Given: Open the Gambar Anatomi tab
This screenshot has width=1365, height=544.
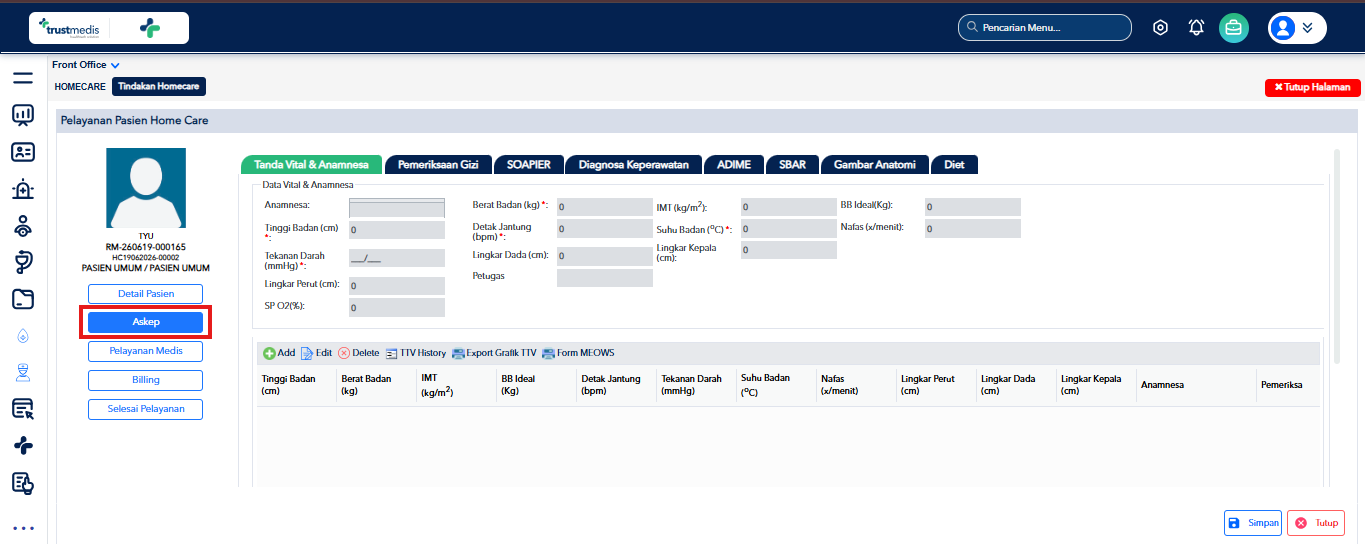Looking at the screenshot, I should pos(875,165).
